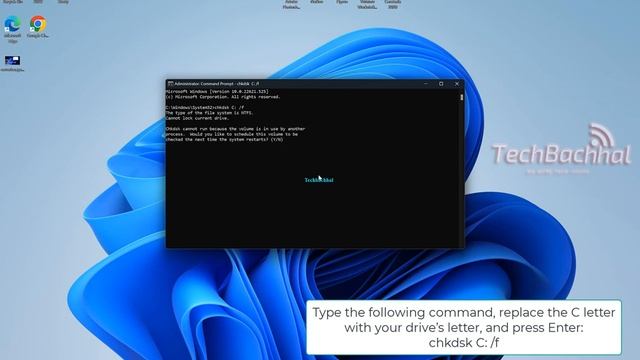
Task: Click the '(Y/N)' prompt line in console
Action: point(224,139)
